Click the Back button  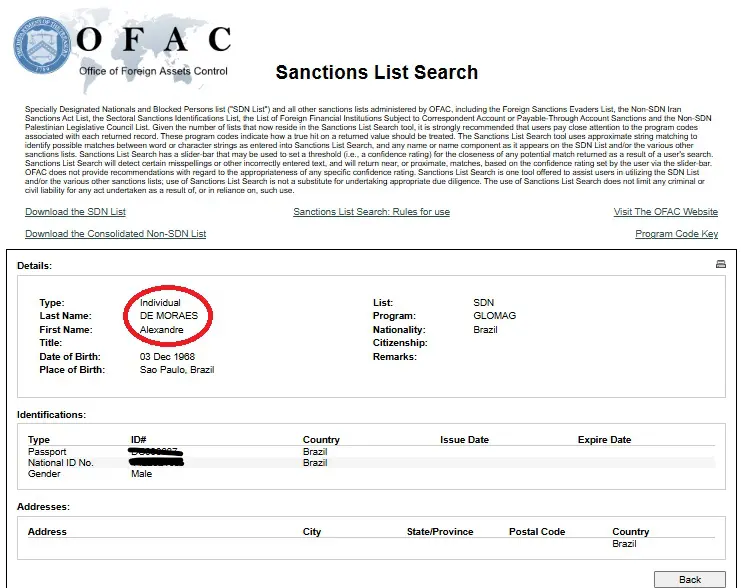click(x=689, y=579)
